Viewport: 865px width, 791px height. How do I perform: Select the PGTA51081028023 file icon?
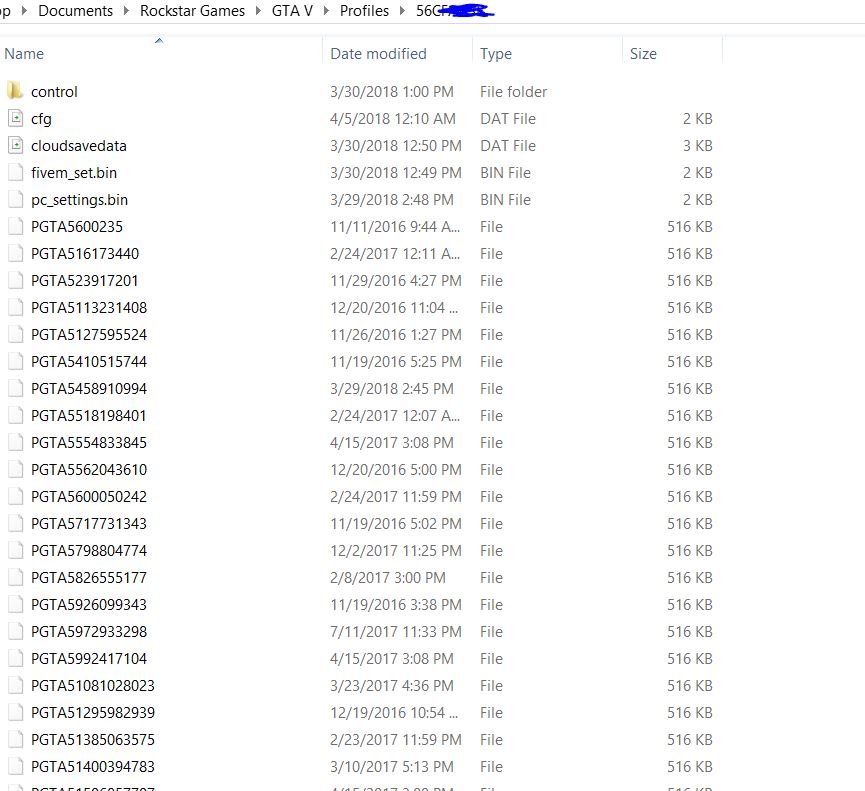(x=16, y=686)
